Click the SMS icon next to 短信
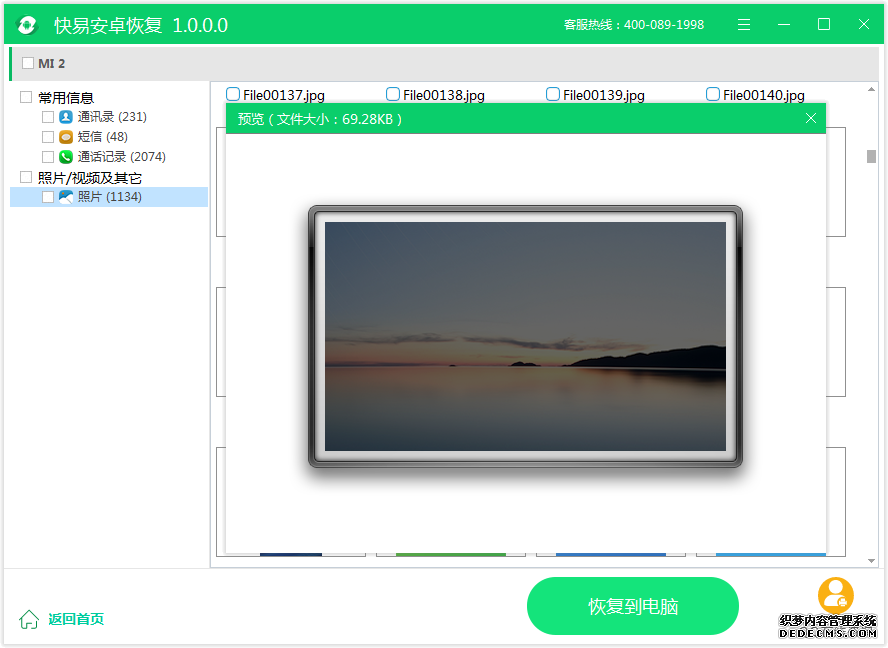888x648 pixels. tap(66, 137)
